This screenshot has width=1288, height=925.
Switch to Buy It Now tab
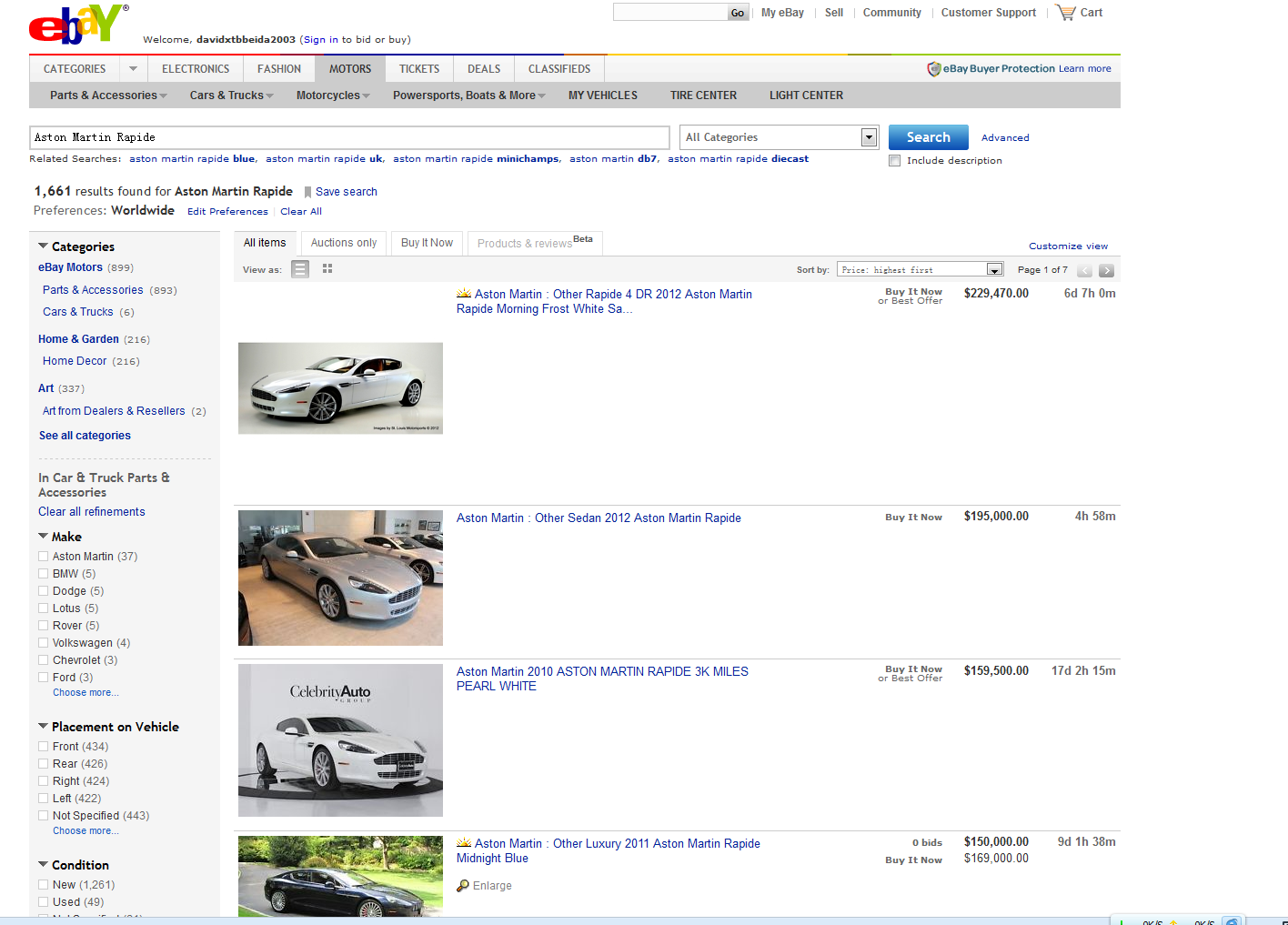[x=427, y=243]
